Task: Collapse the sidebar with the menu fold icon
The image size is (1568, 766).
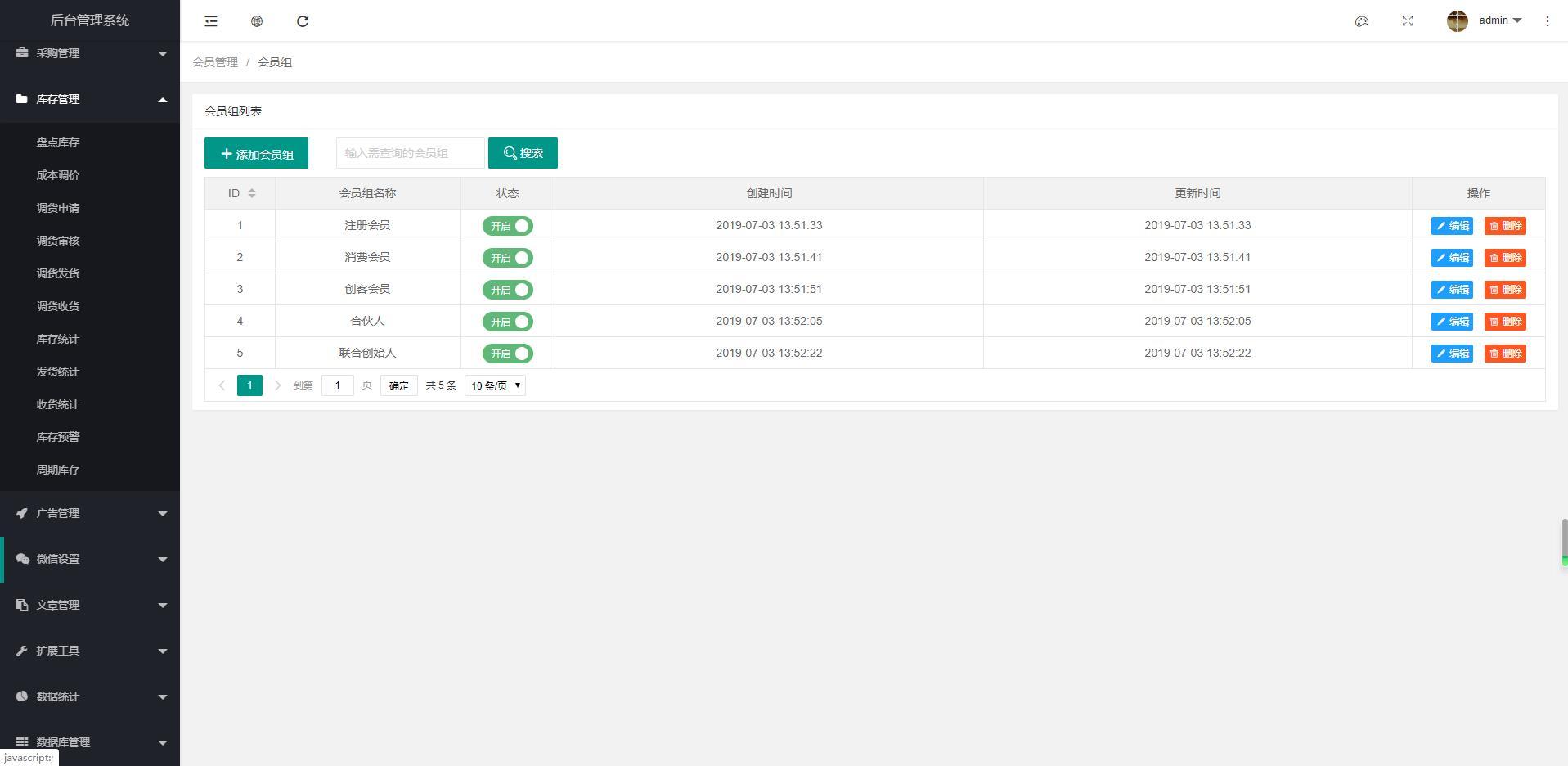Action: [x=211, y=21]
